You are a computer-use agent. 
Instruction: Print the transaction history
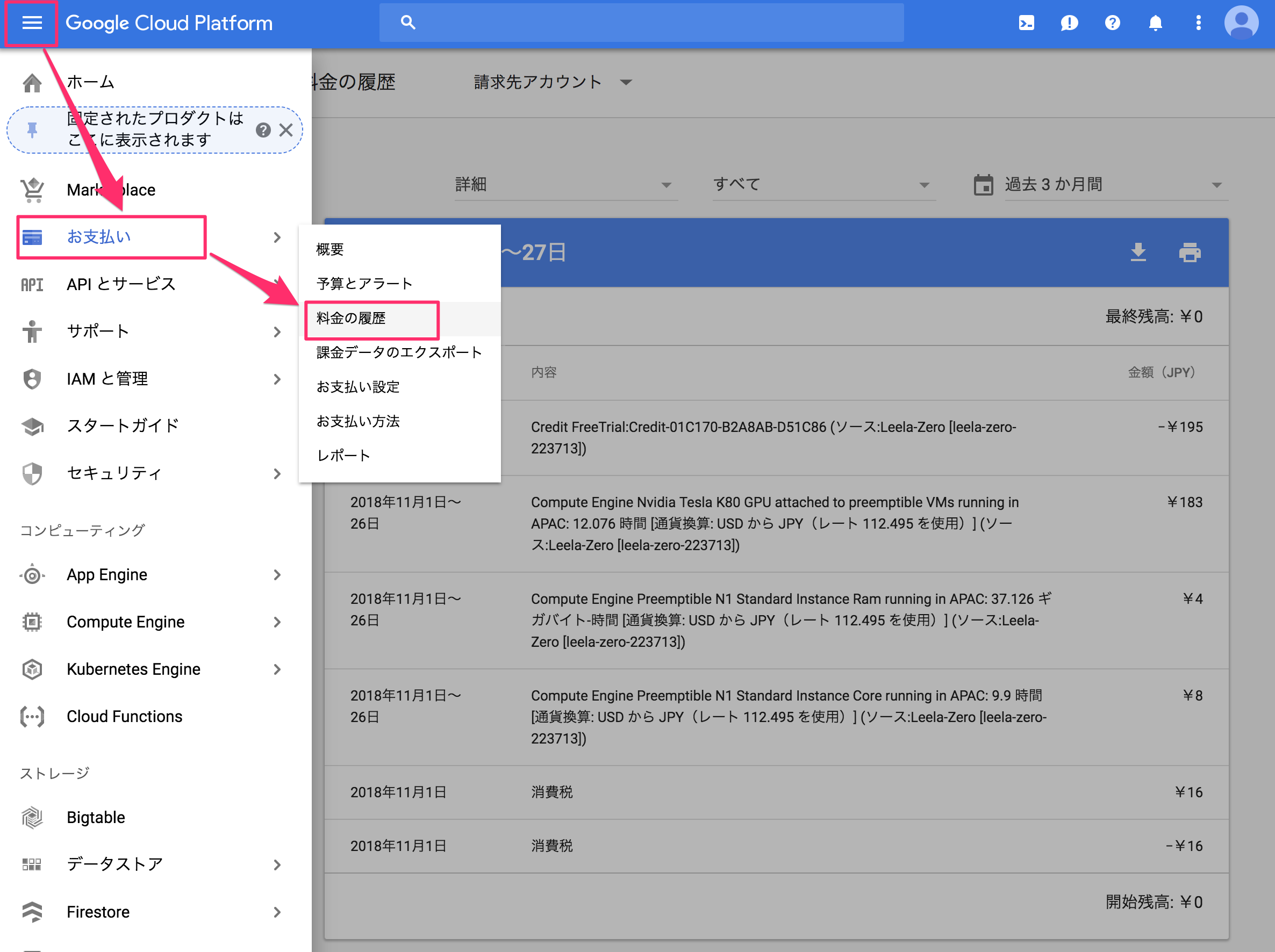click(x=1189, y=253)
